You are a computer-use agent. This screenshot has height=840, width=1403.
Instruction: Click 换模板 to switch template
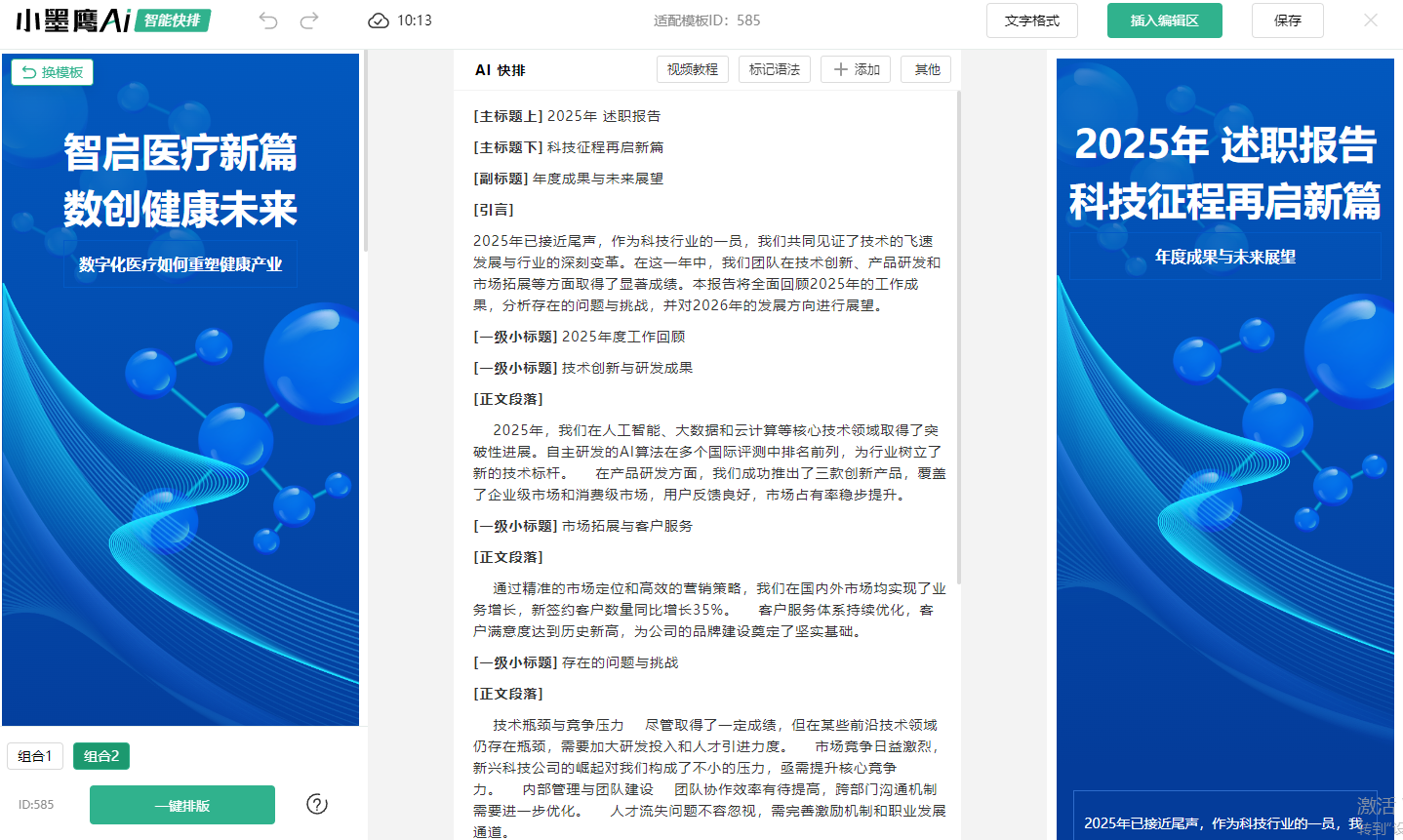coord(53,72)
